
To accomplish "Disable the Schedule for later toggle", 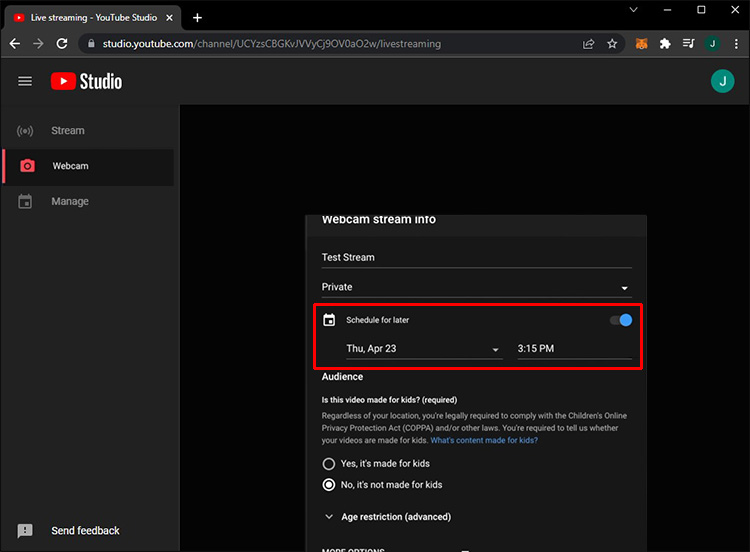I will coord(621,320).
